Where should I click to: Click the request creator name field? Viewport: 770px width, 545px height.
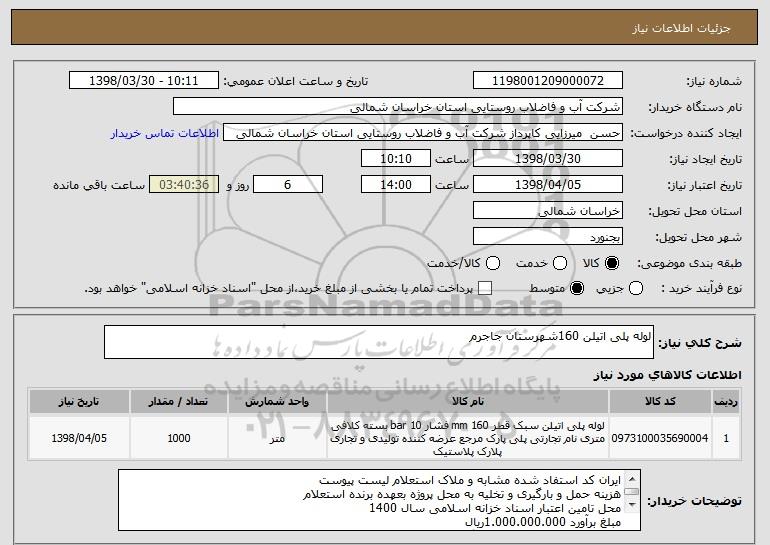pos(423,133)
